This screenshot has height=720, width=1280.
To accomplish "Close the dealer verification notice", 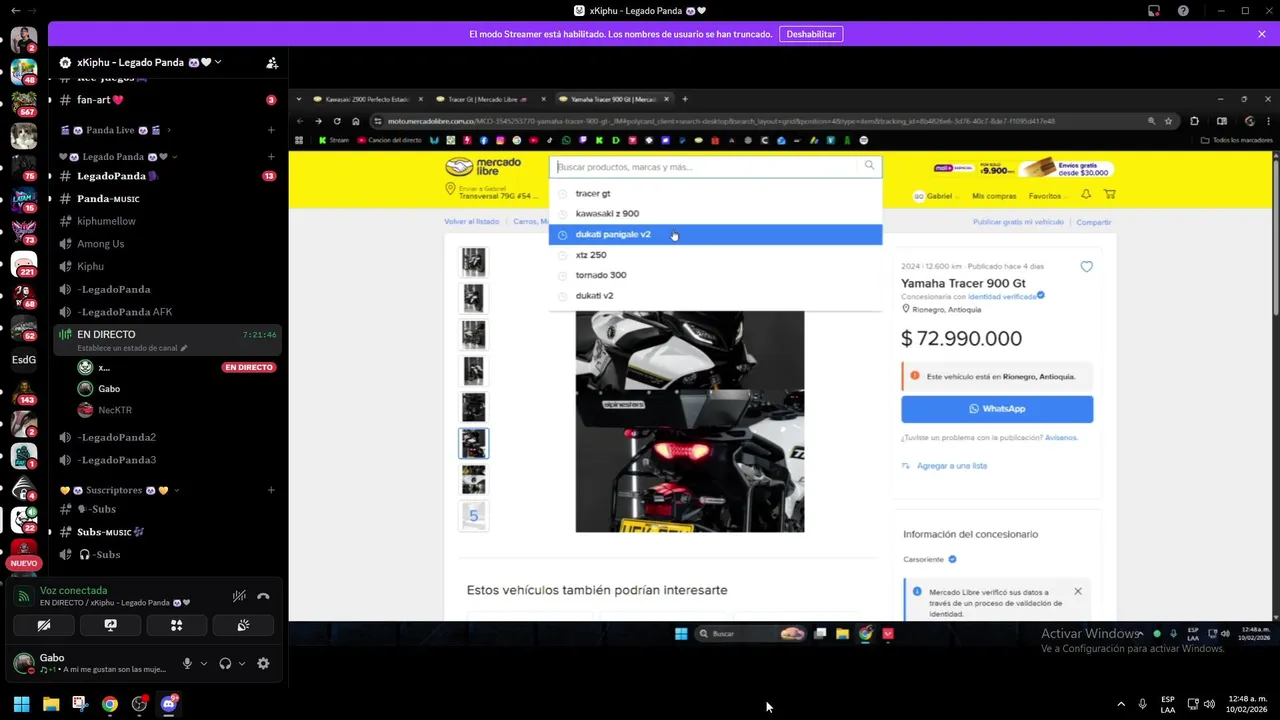I will (1077, 591).
